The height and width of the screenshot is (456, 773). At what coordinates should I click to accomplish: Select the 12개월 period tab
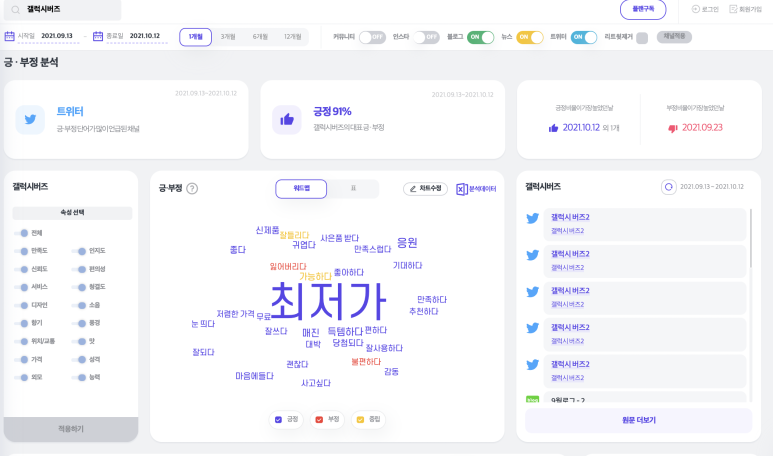[292, 37]
